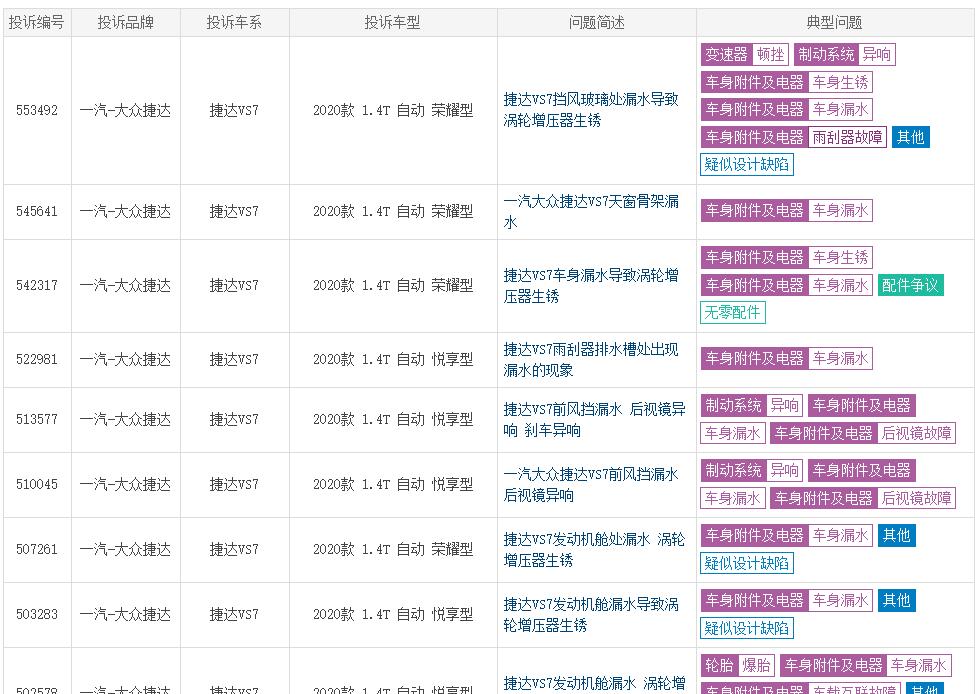This screenshot has width=975, height=694.
Task: Open complaint 捷达VS7车身漏水导致涡轮增压器生锈
Action: (x=591, y=285)
